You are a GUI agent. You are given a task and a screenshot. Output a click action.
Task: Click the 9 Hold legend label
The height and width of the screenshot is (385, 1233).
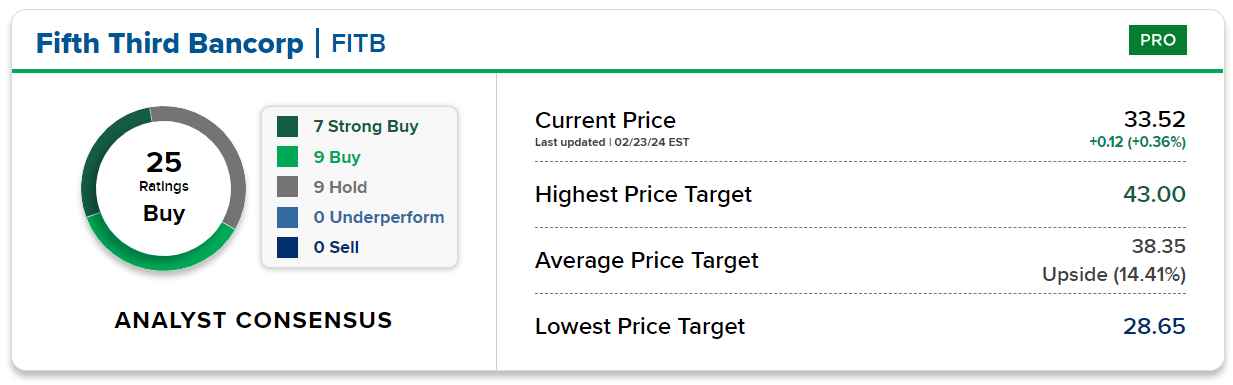[340, 187]
